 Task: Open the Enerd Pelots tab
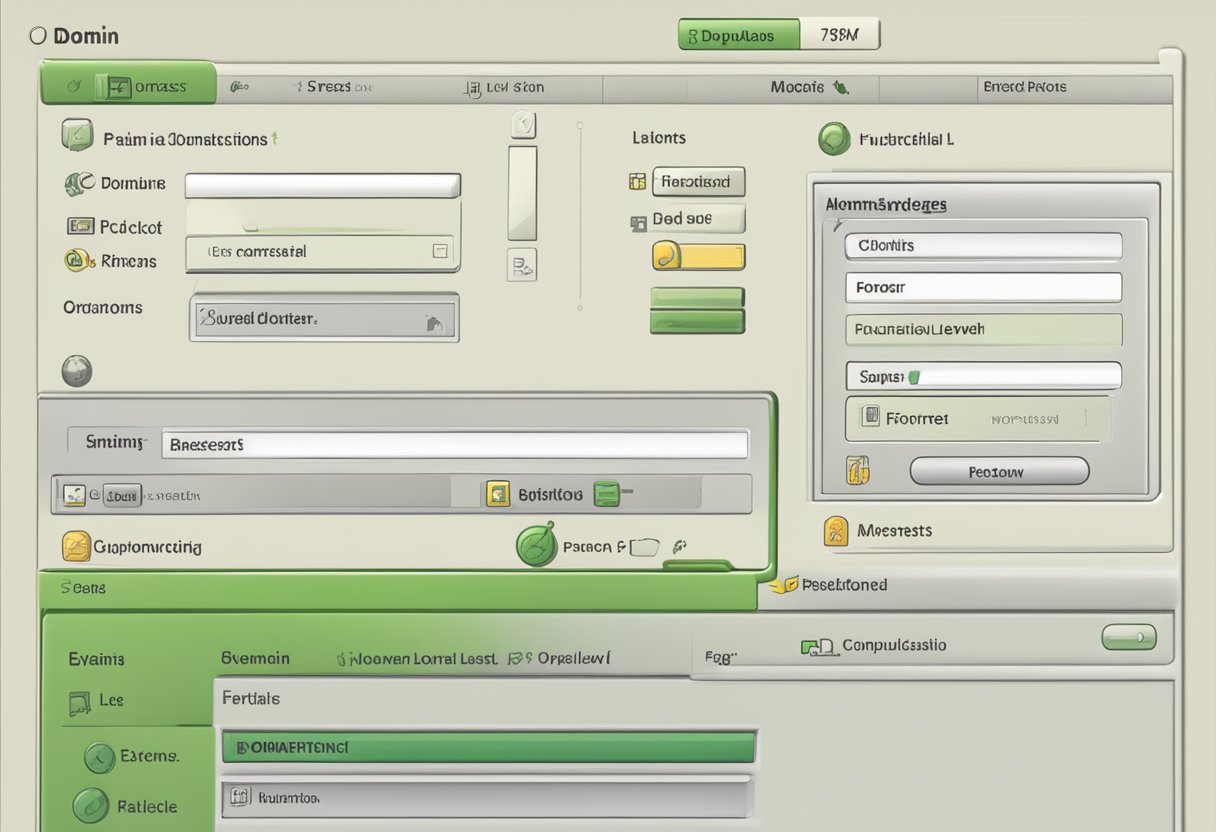[x=1024, y=87]
